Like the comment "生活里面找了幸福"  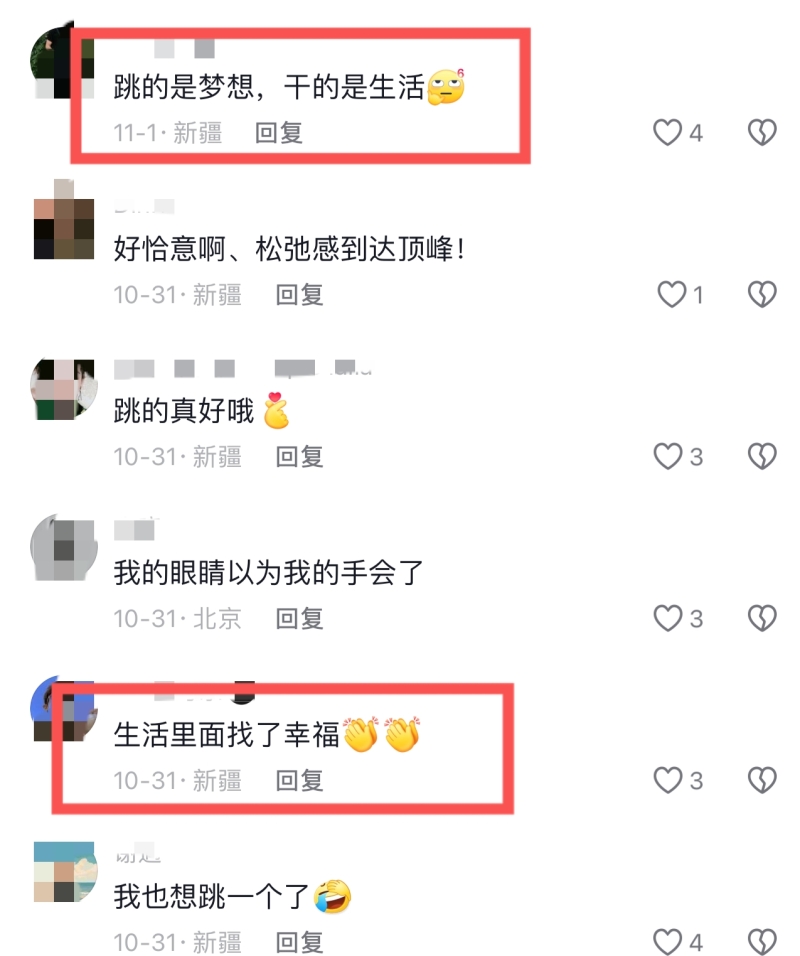click(667, 780)
